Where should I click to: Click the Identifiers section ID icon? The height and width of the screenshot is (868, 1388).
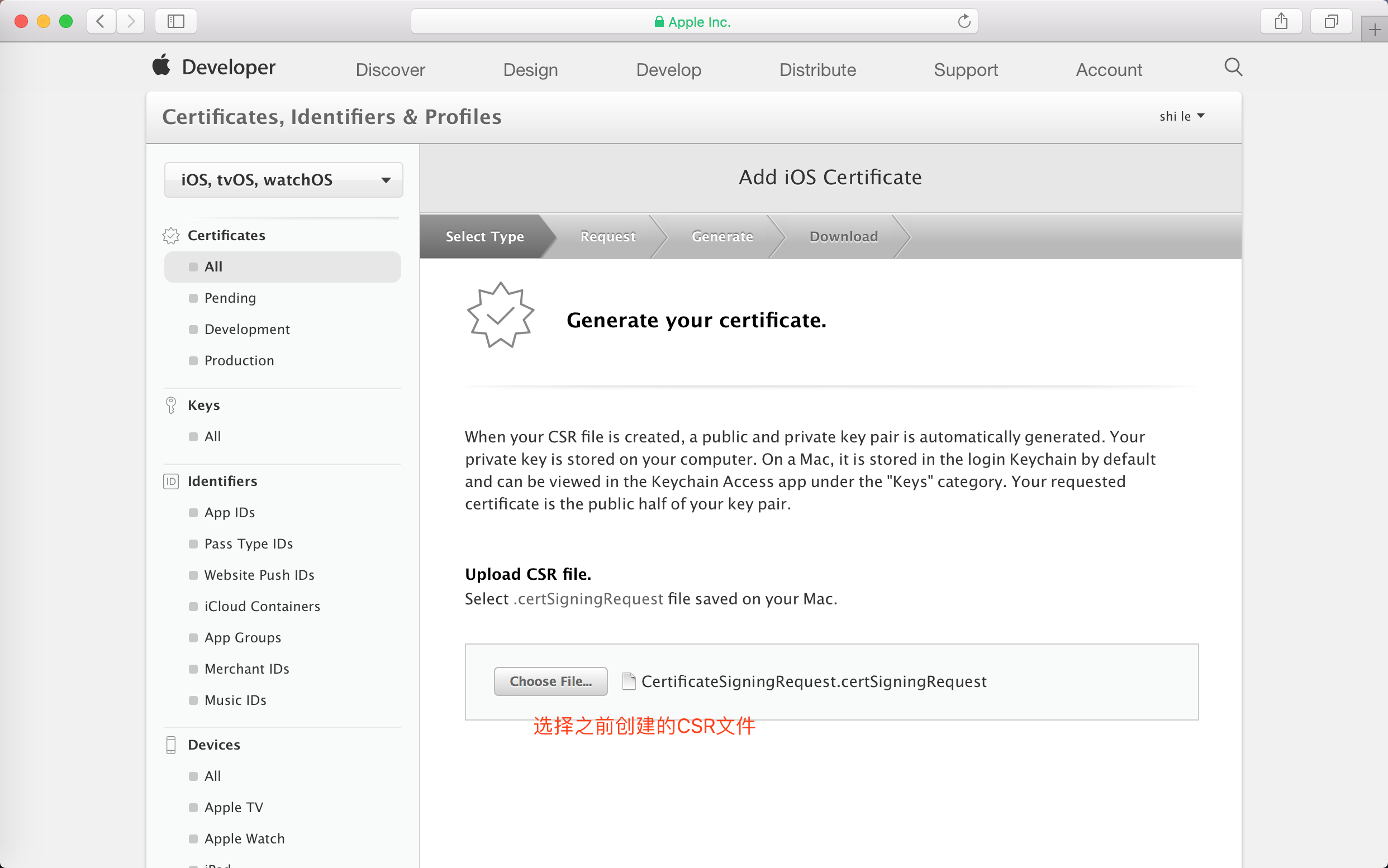pos(171,481)
